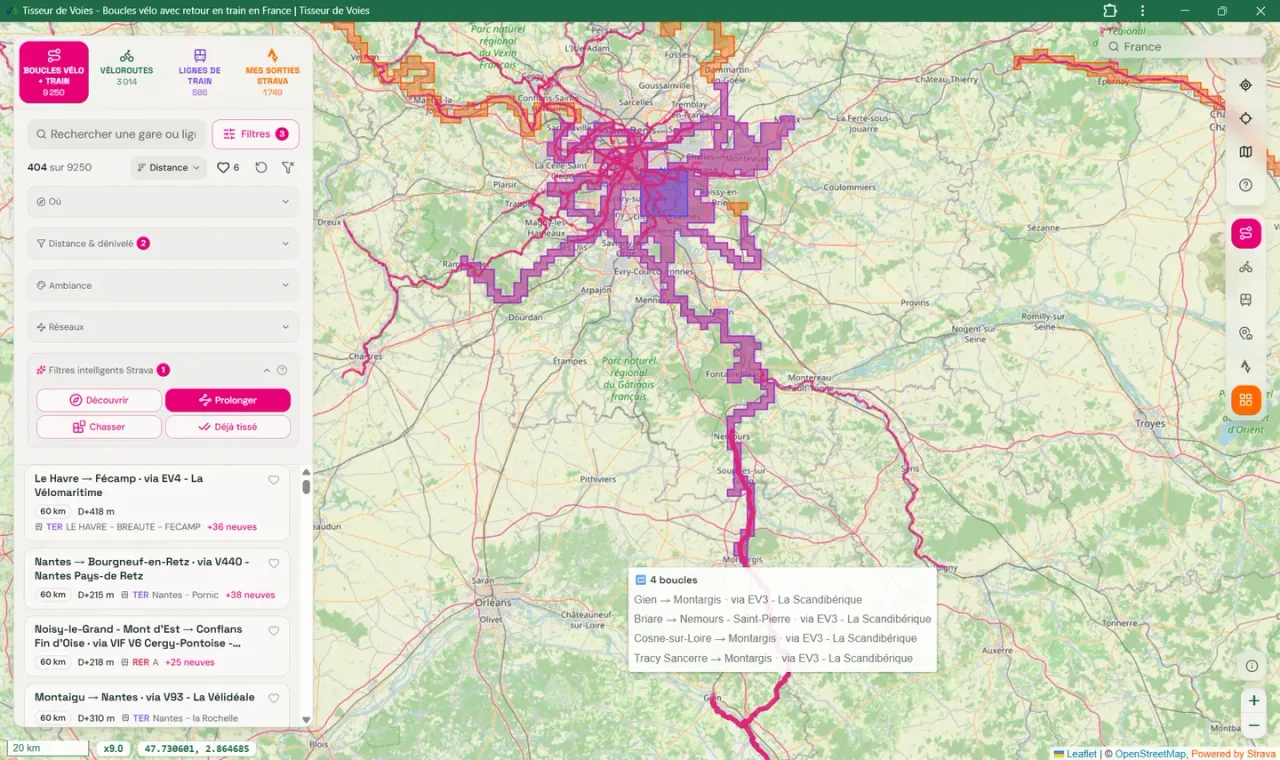Switch to Mes sorties Strava tab
Viewport: 1280px width, 760px height.
pyautogui.click(x=272, y=72)
